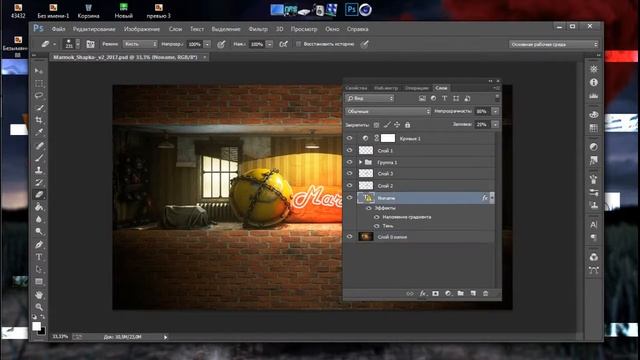Select the Rectangle shape tool
Screen dimensions: 640x360
(39, 282)
